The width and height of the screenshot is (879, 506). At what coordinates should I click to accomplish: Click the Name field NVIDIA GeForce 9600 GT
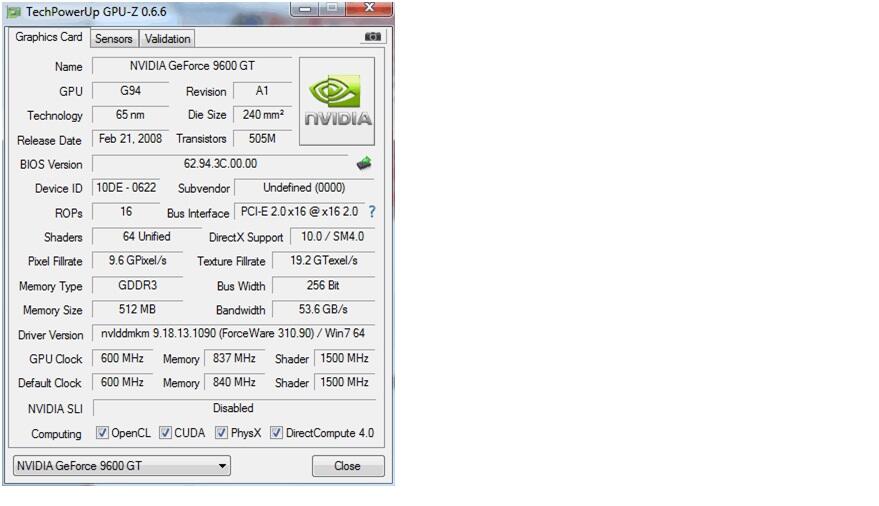tap(192, 66)
